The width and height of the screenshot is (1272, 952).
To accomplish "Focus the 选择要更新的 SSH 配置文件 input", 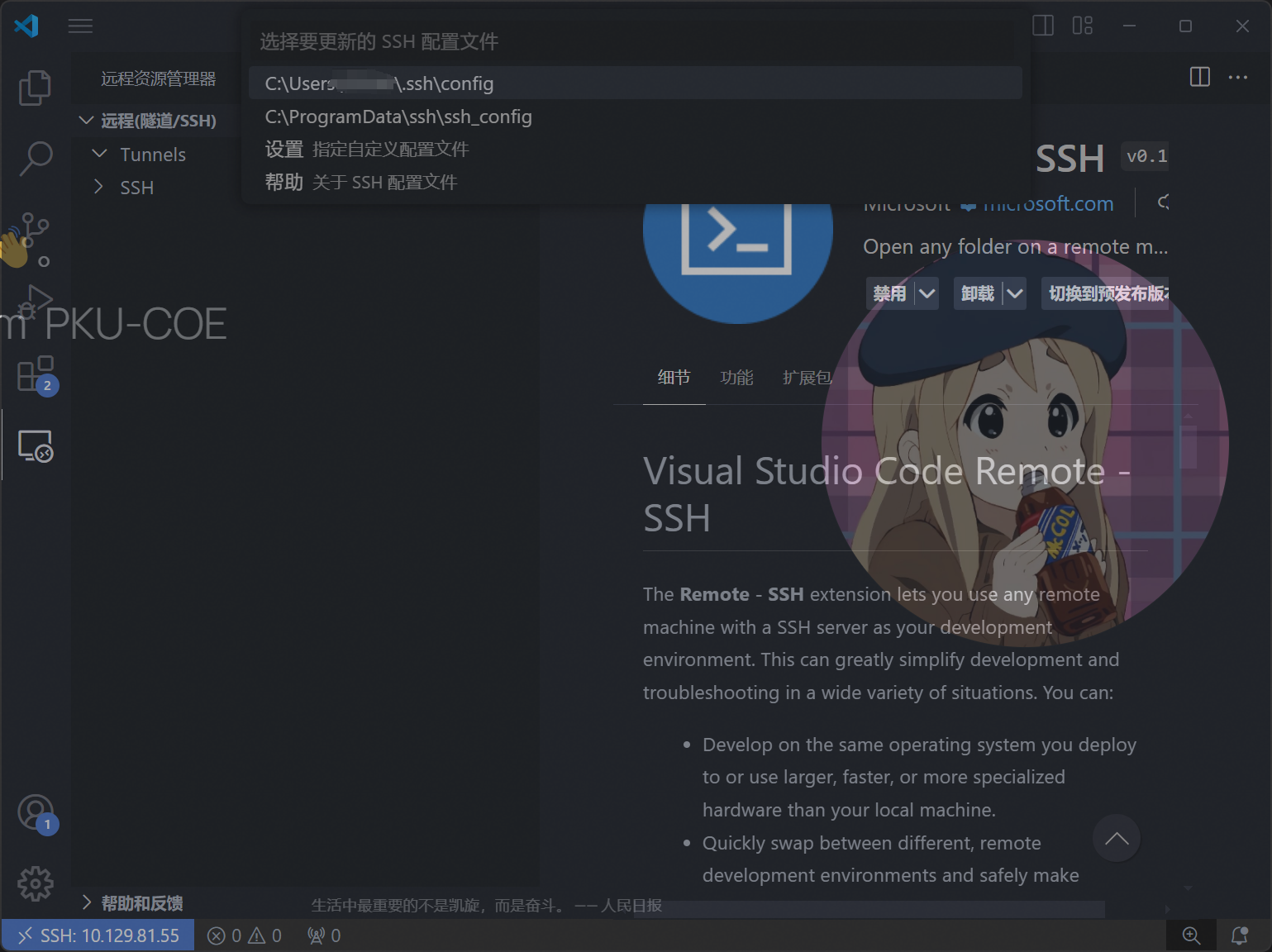I will [x=635, y=41].
